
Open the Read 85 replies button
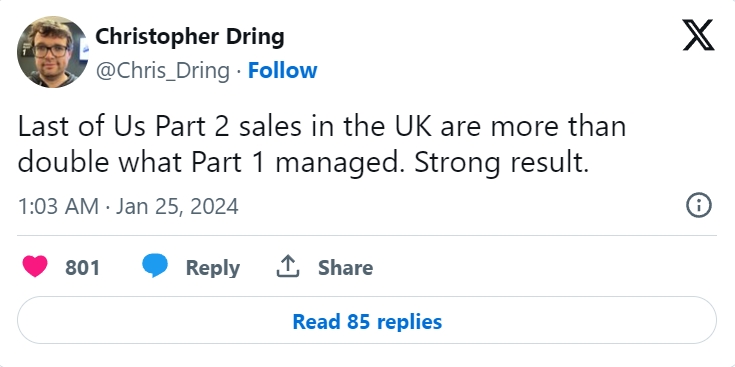click(x=367, y=320)
